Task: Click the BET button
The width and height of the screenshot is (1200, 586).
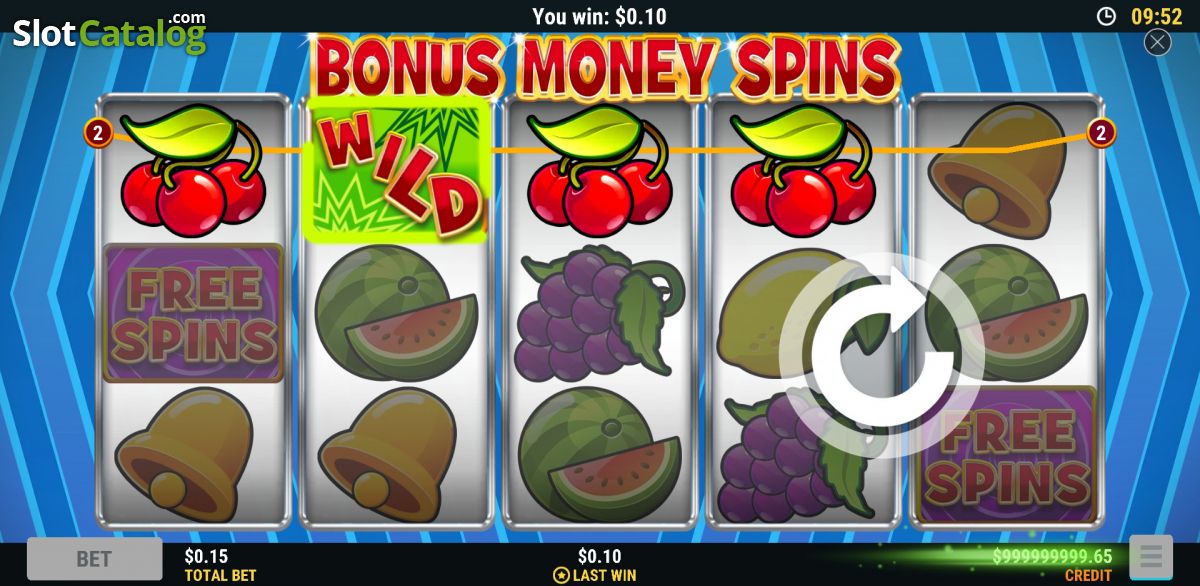Action: click(x=94, y=559)
